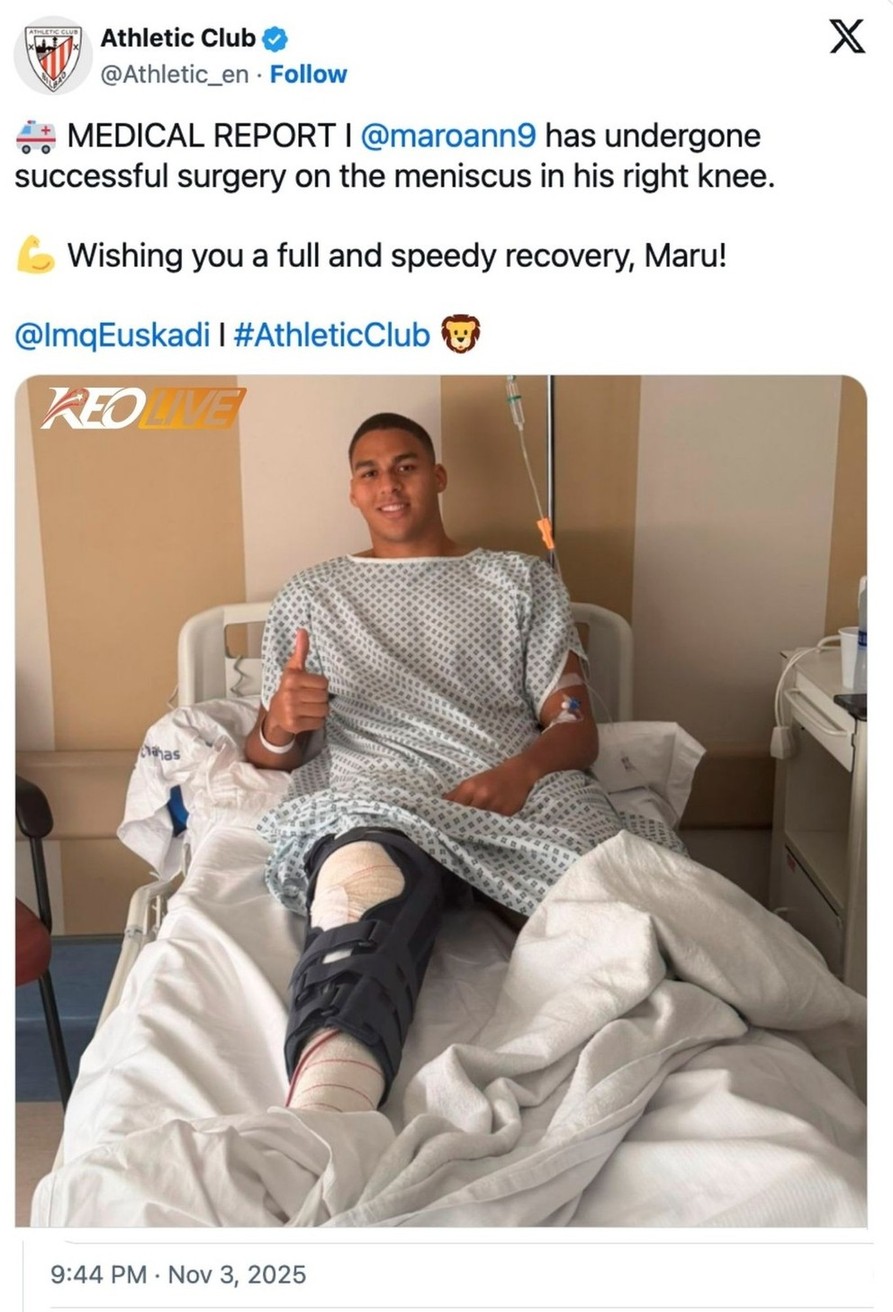This screenshot has height=1312, width=893.
Task: Open the Athletic Club display name
Action: pyautogui.click(x=178, y=39)
